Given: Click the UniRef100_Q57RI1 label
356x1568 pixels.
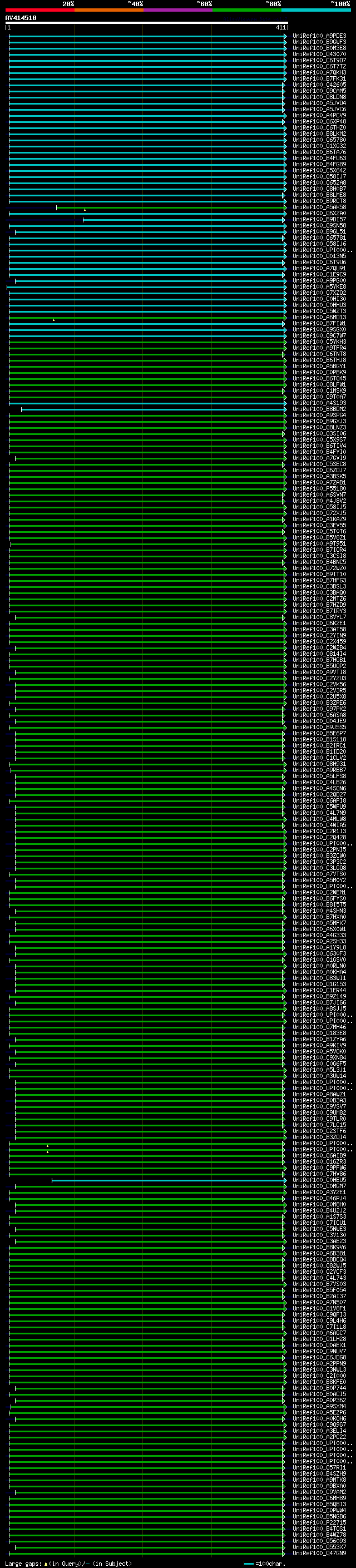Looking at the screenshot, I should 319,1467.
